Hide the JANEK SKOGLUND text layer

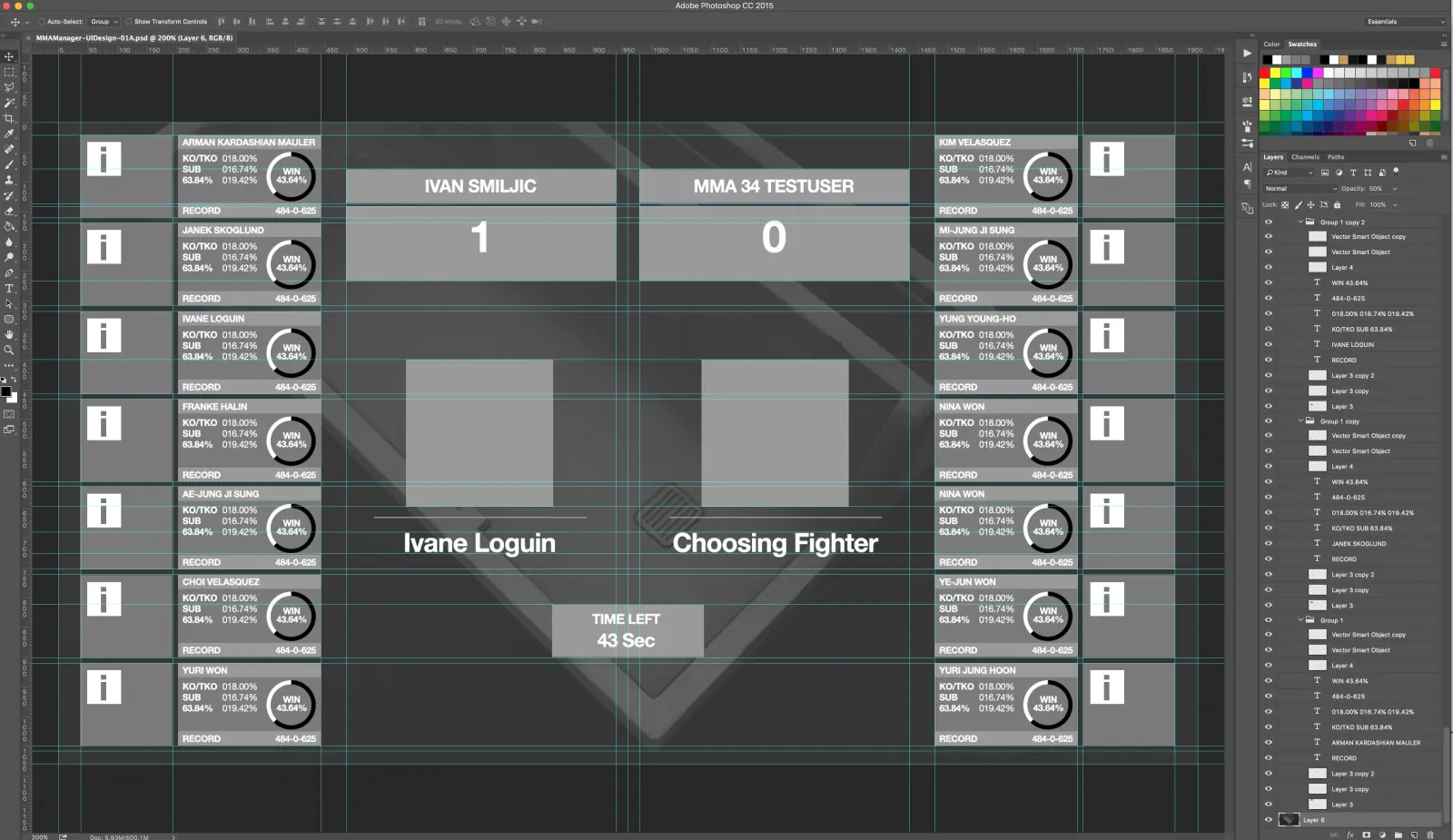pyautogui.click(x=1269, y=543)
